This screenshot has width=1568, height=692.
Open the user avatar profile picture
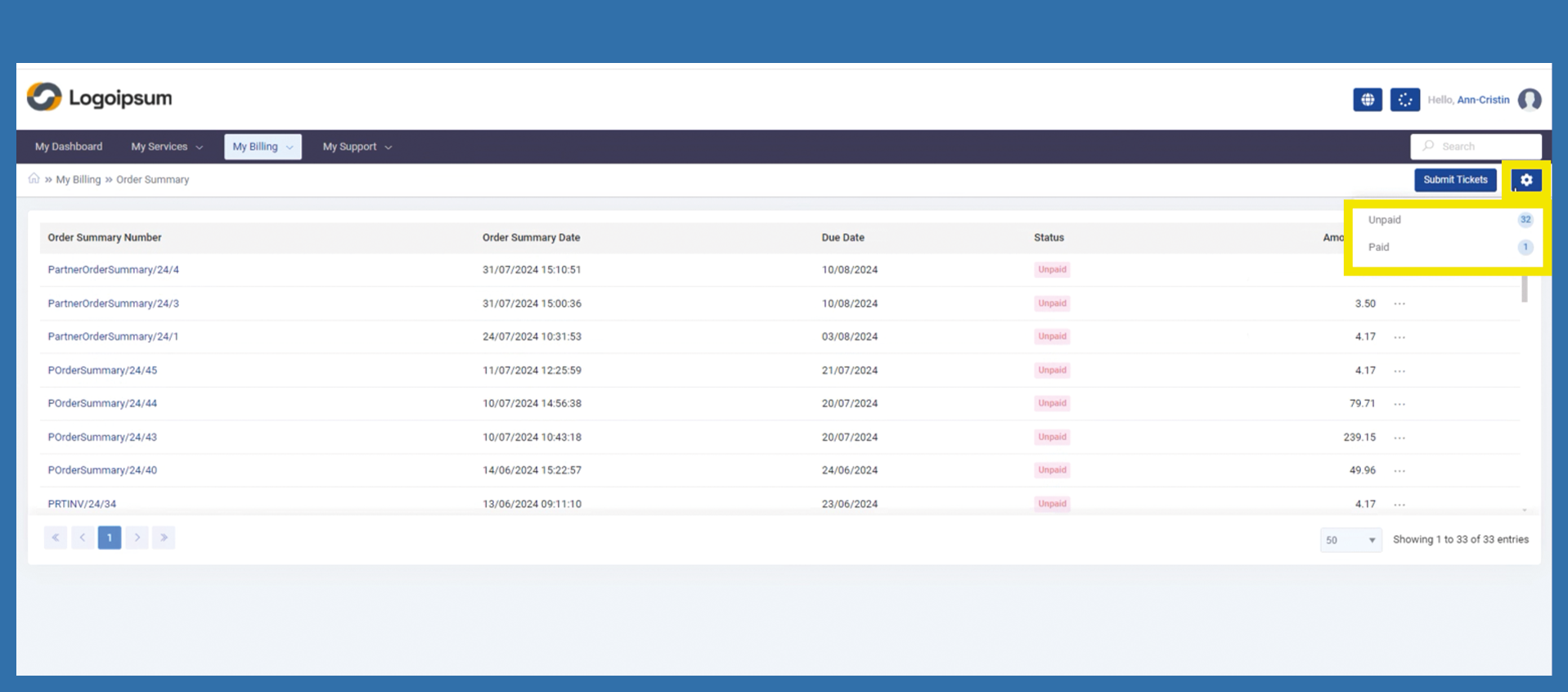pyautogui.click(x=1529, y=100)
